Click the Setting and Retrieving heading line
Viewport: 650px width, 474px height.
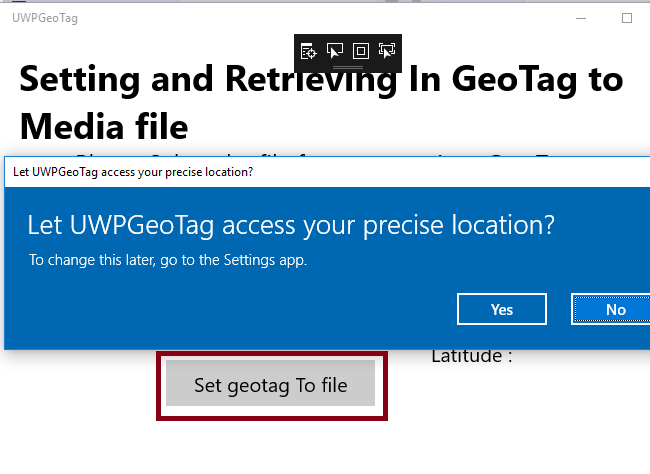pos(320,79)
